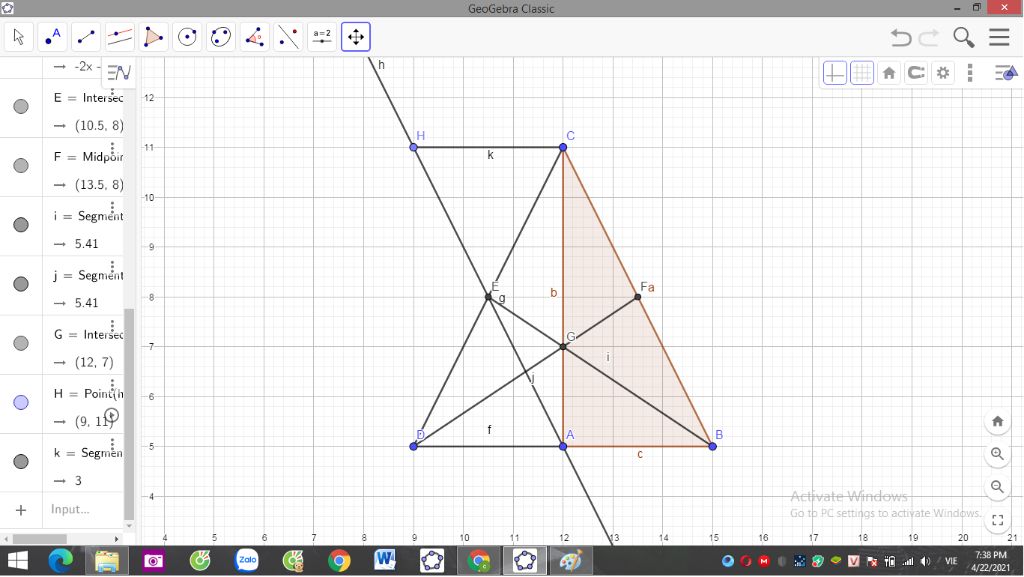Open the search magnifier
The width and height of the screenshot is (1024, 577).
point(963,37)
